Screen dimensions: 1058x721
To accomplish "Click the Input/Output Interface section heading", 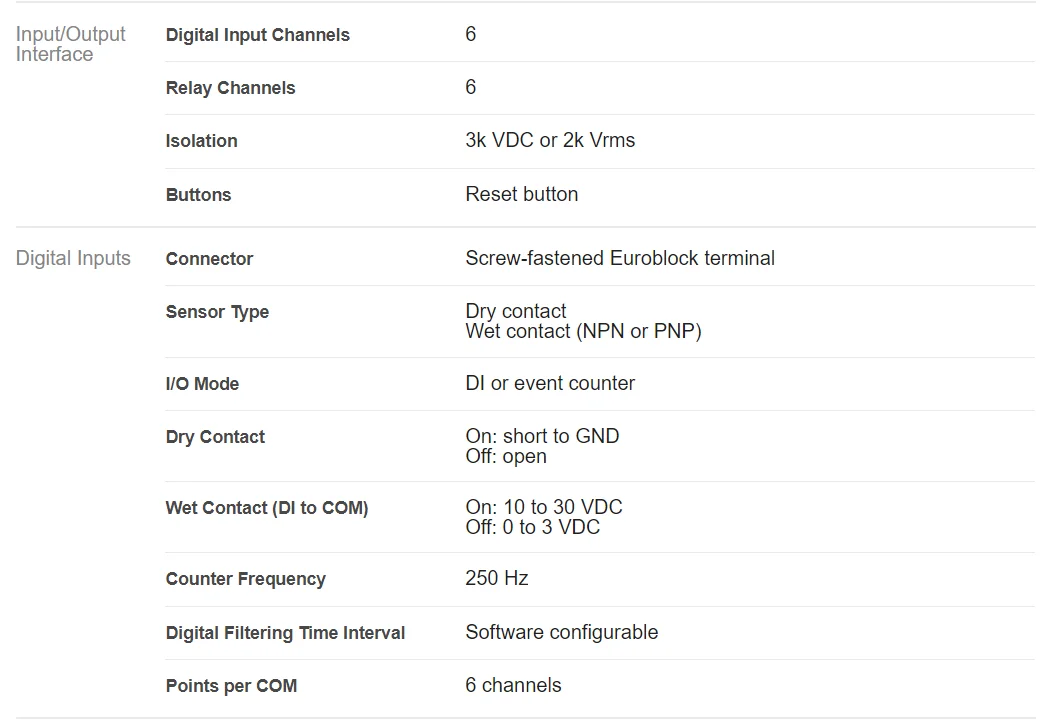I will coord(70,44).
